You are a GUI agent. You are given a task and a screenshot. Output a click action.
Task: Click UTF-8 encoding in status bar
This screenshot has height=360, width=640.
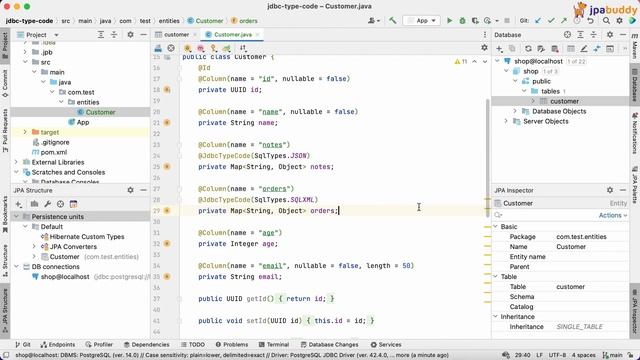pos(557,355)
